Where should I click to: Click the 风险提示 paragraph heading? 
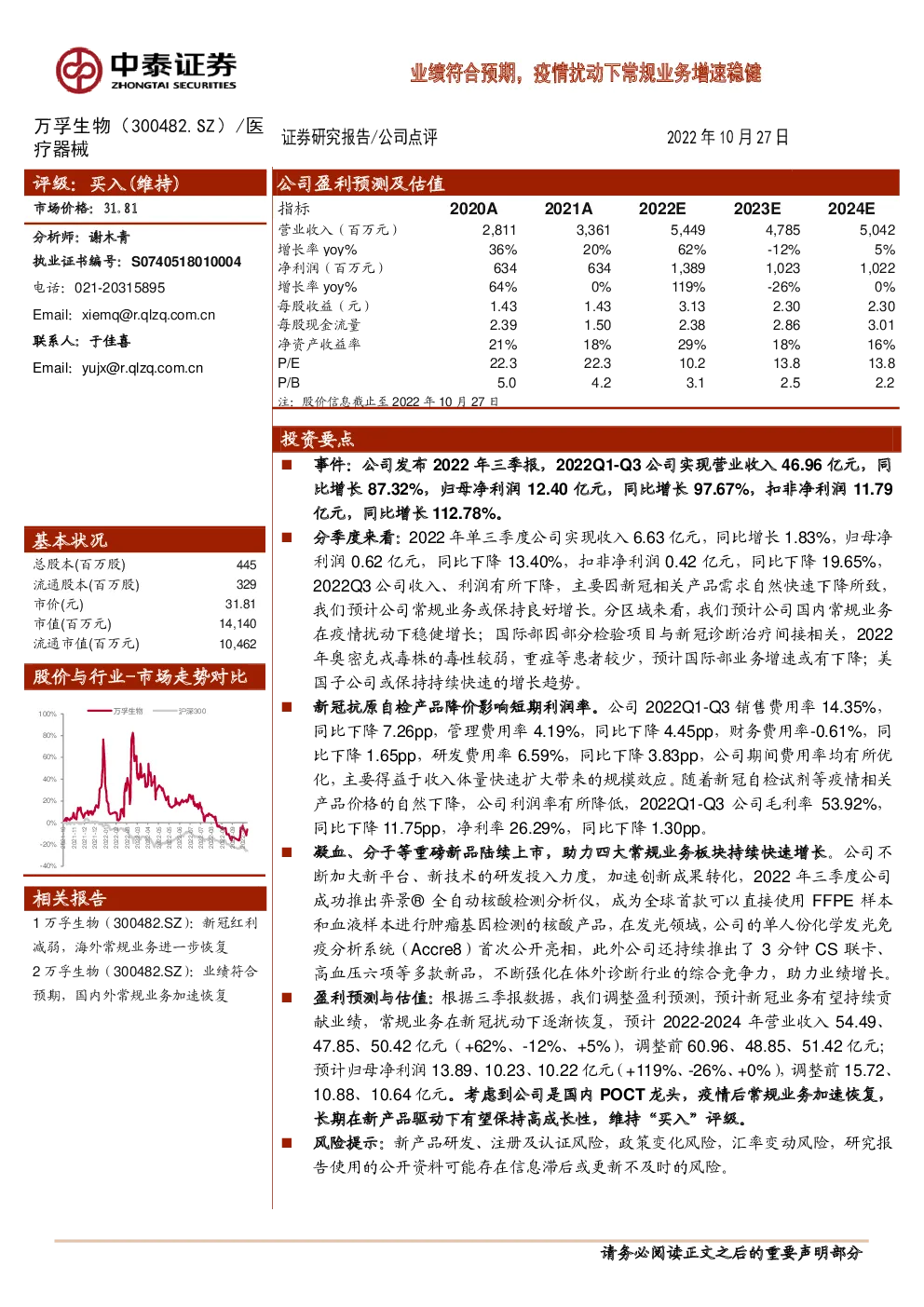pyautogui.click(x=349, y=1143)
